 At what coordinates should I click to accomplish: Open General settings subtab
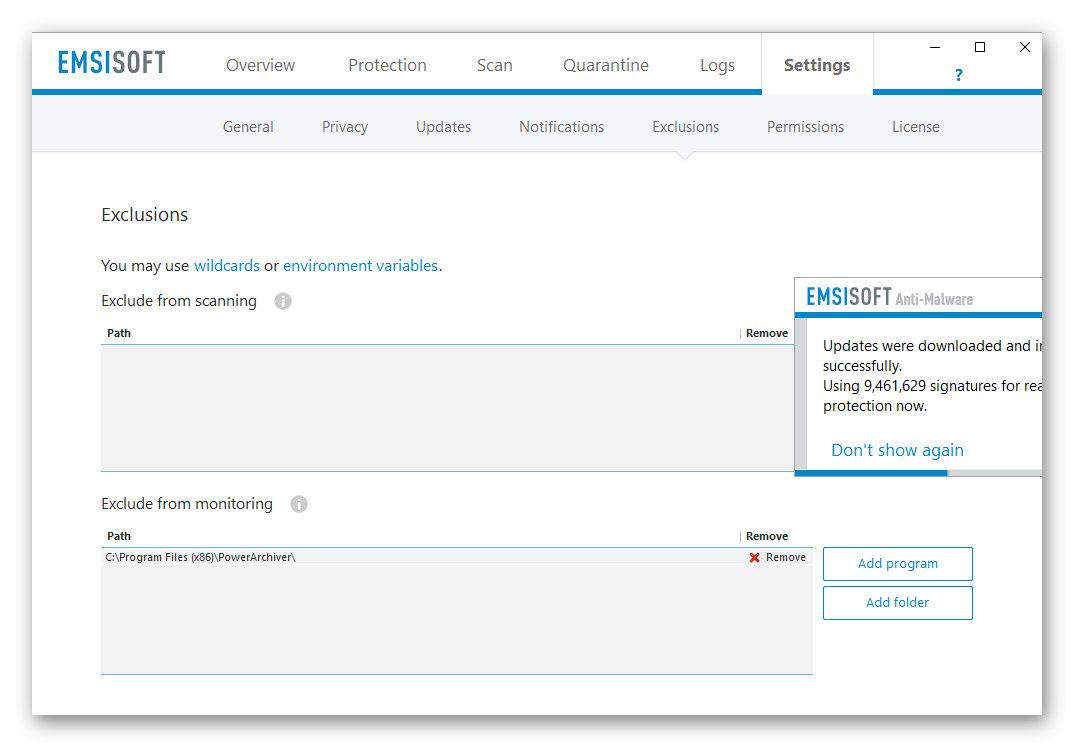pyautogui.click(x=248, y=127)
